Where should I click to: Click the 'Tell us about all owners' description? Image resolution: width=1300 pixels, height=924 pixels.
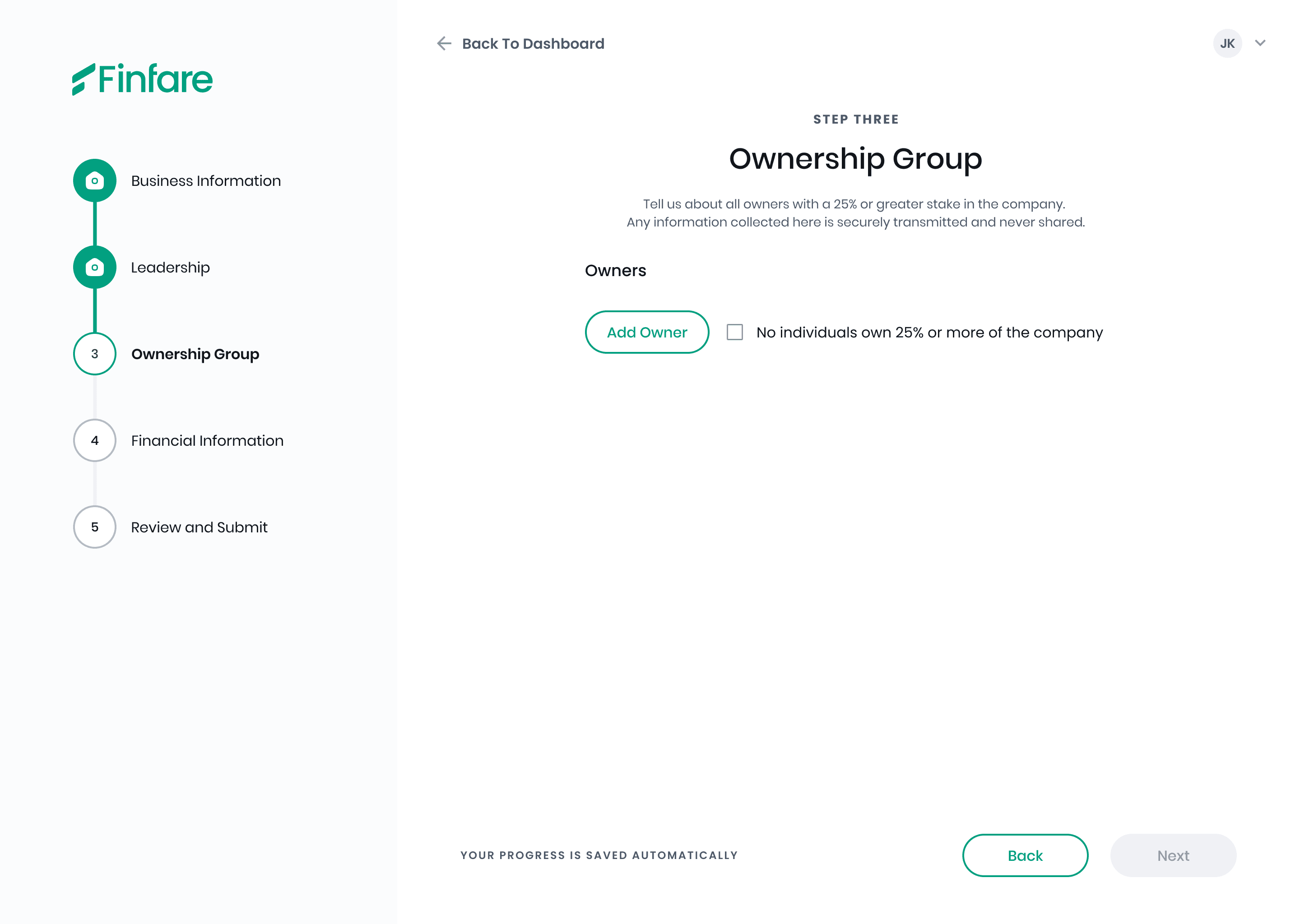pos(855,213)
